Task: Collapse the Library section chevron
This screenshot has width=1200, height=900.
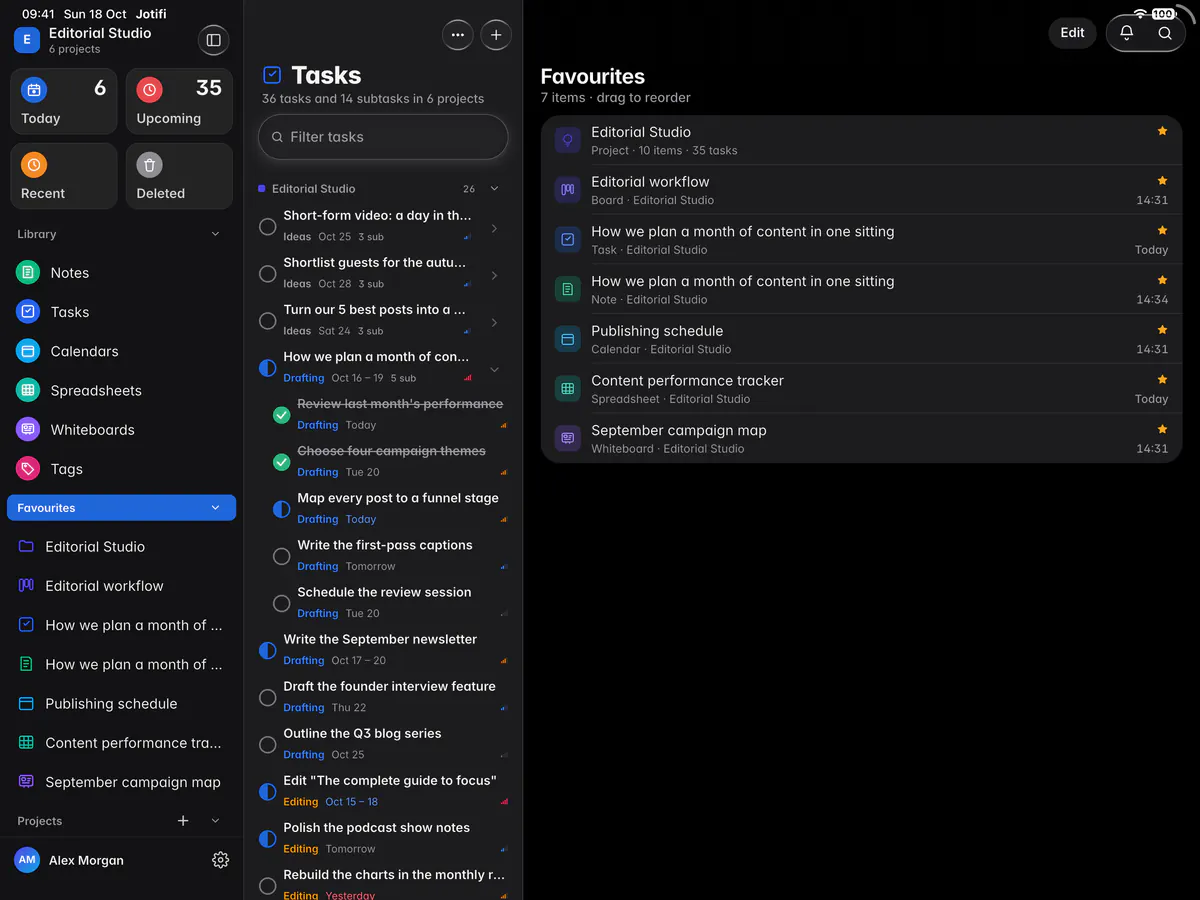Action: 215,234
